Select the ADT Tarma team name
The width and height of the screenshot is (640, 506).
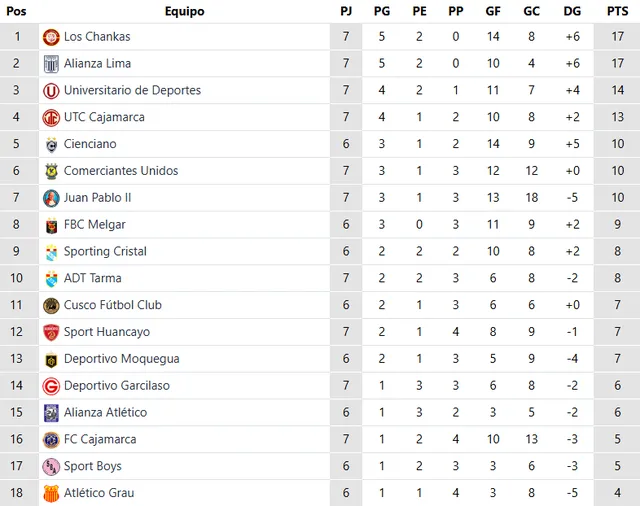90,278
